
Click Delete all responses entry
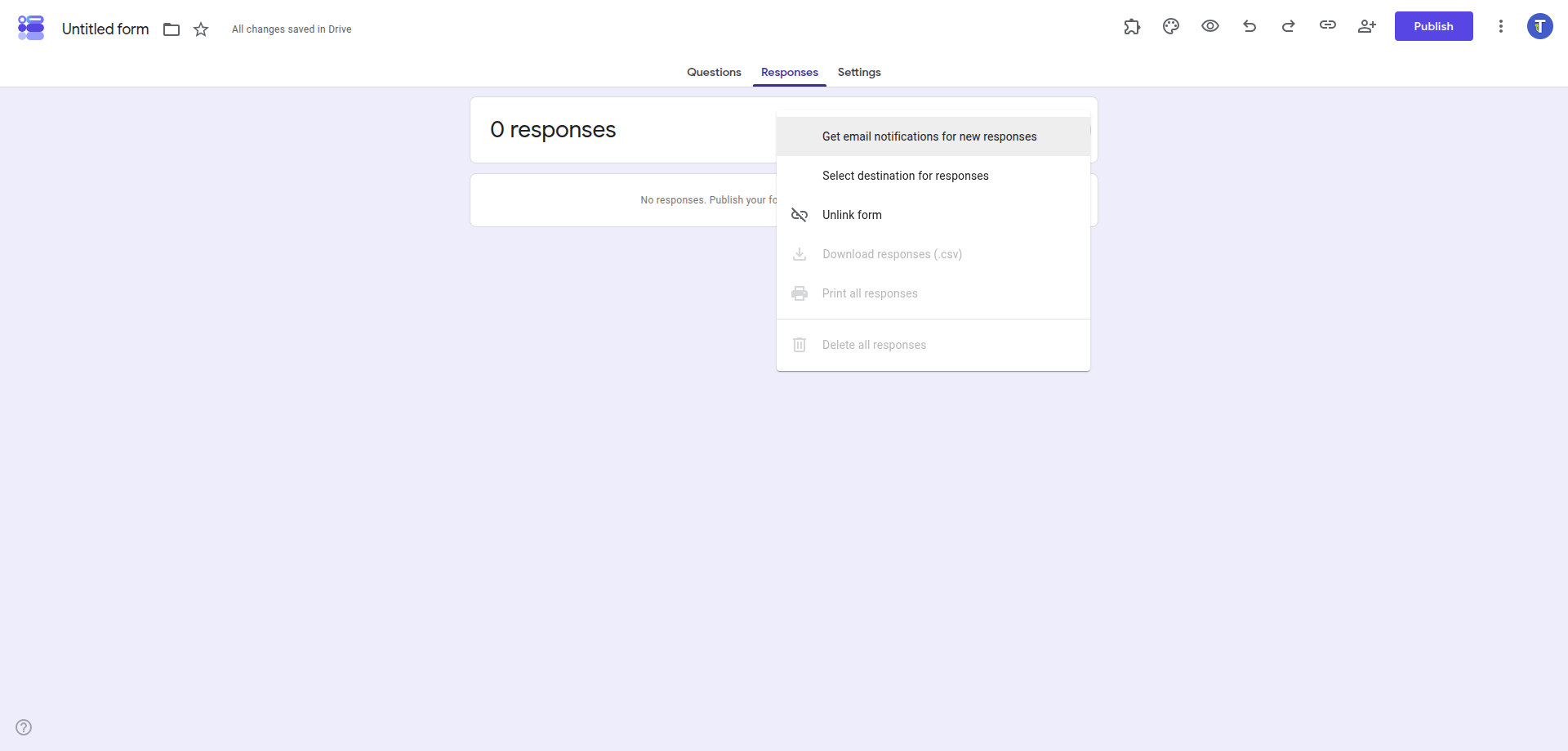(933, 345)
